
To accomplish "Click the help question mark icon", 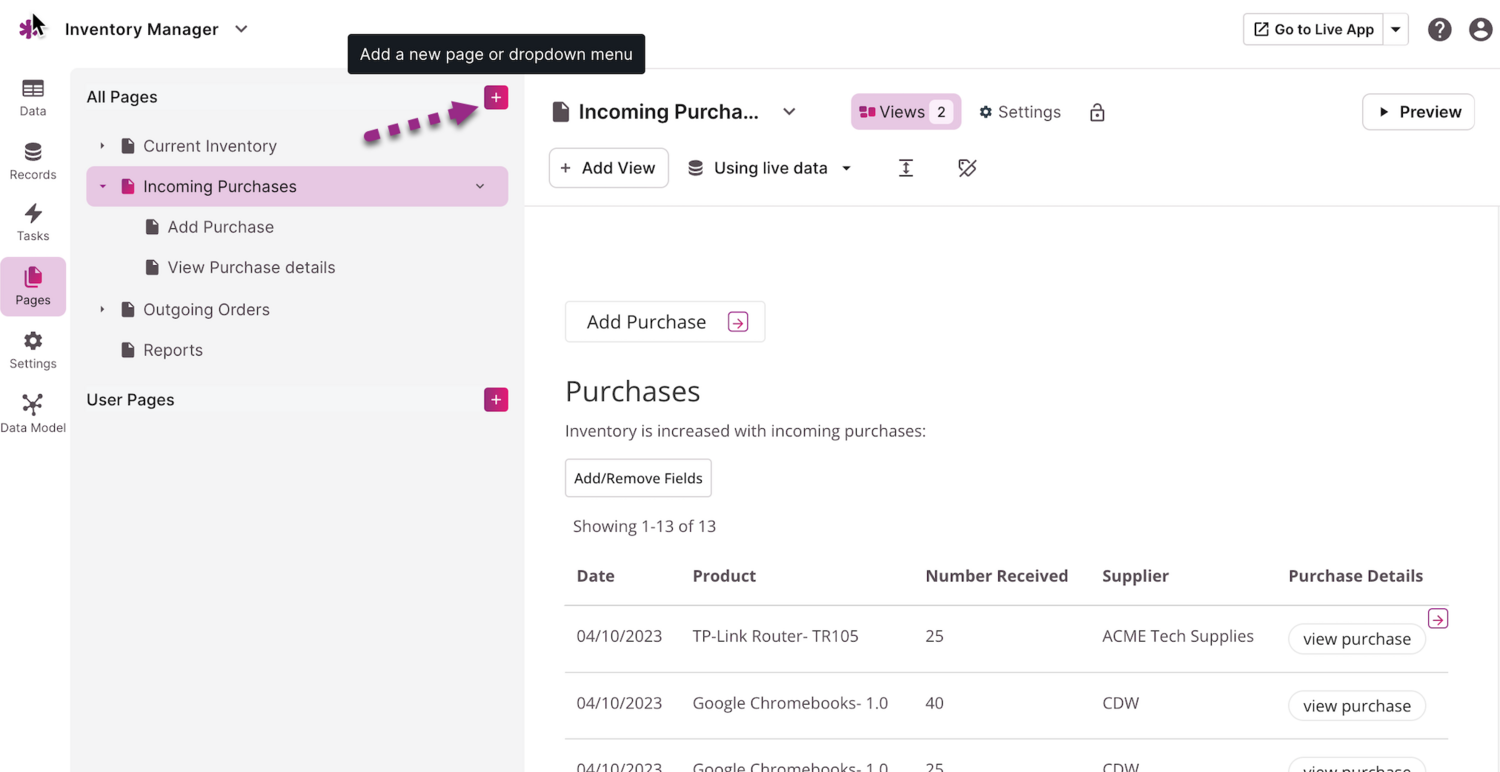I will [1439, 29].
